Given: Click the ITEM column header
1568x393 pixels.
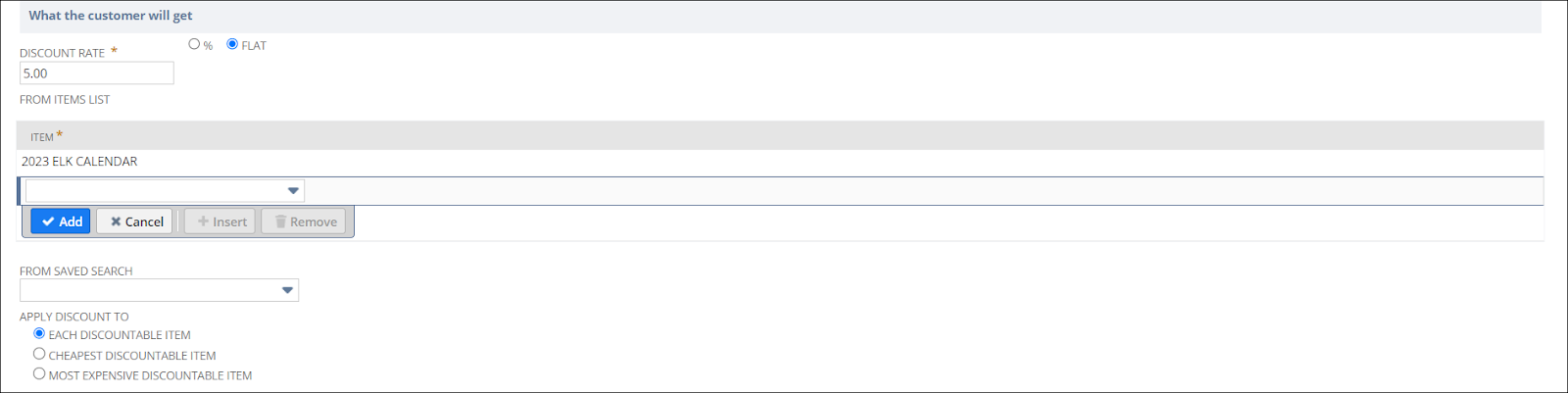Looking at the screenshot, I should coord(42,137).
